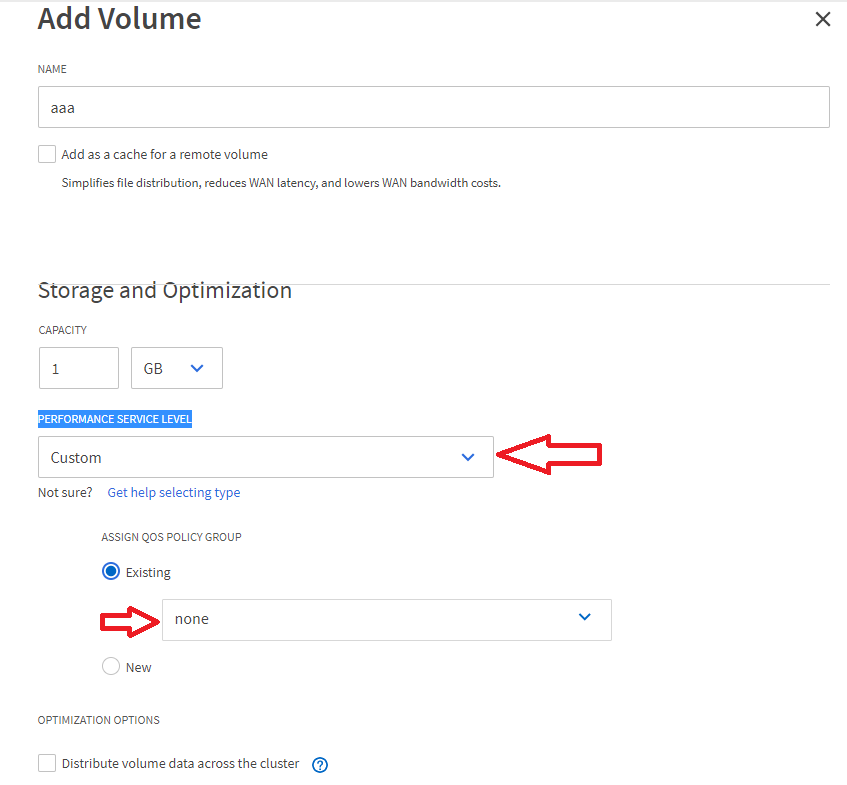Open the capacity unit dropdown showing GB

click(176, 368)
